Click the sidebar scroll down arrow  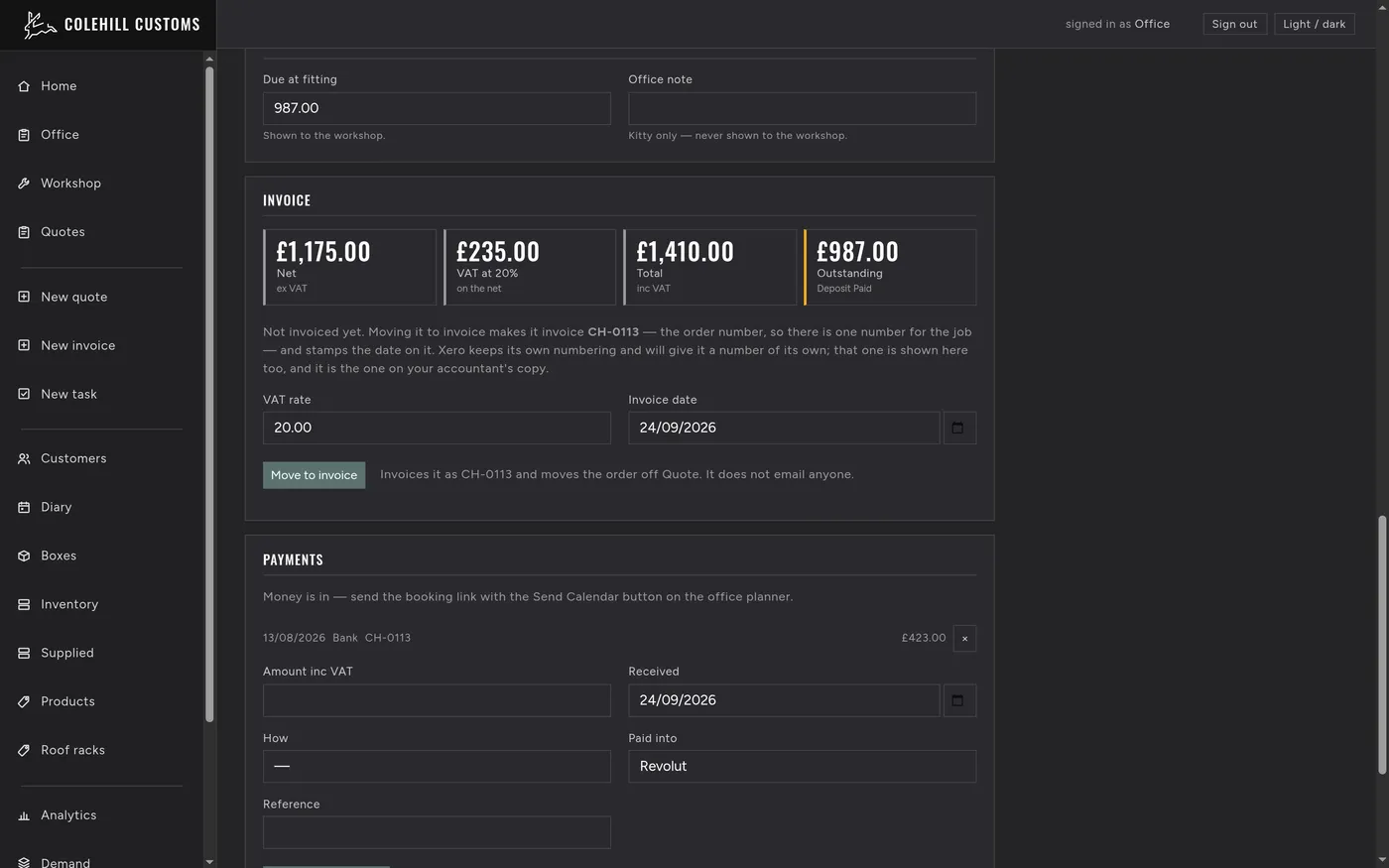(209, 861)
